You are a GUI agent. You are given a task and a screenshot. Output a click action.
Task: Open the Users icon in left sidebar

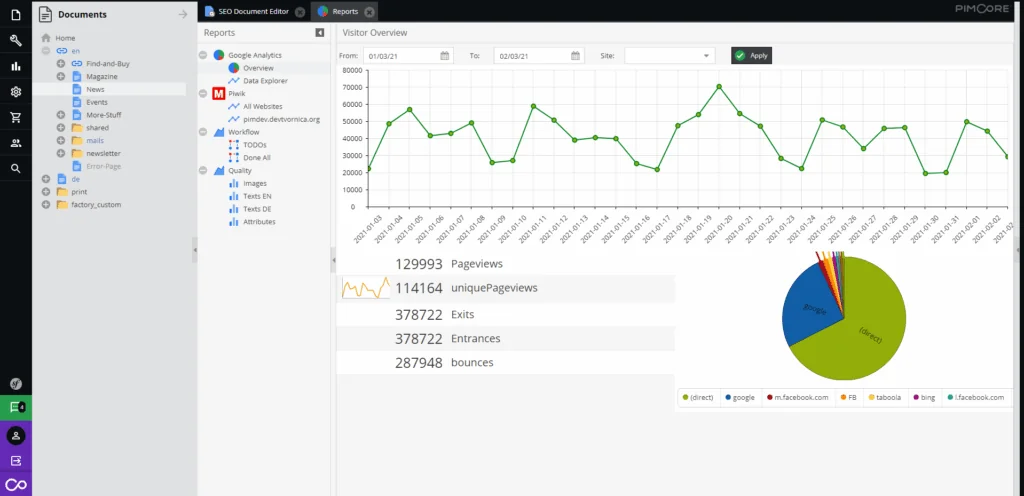tap(16, 143)
